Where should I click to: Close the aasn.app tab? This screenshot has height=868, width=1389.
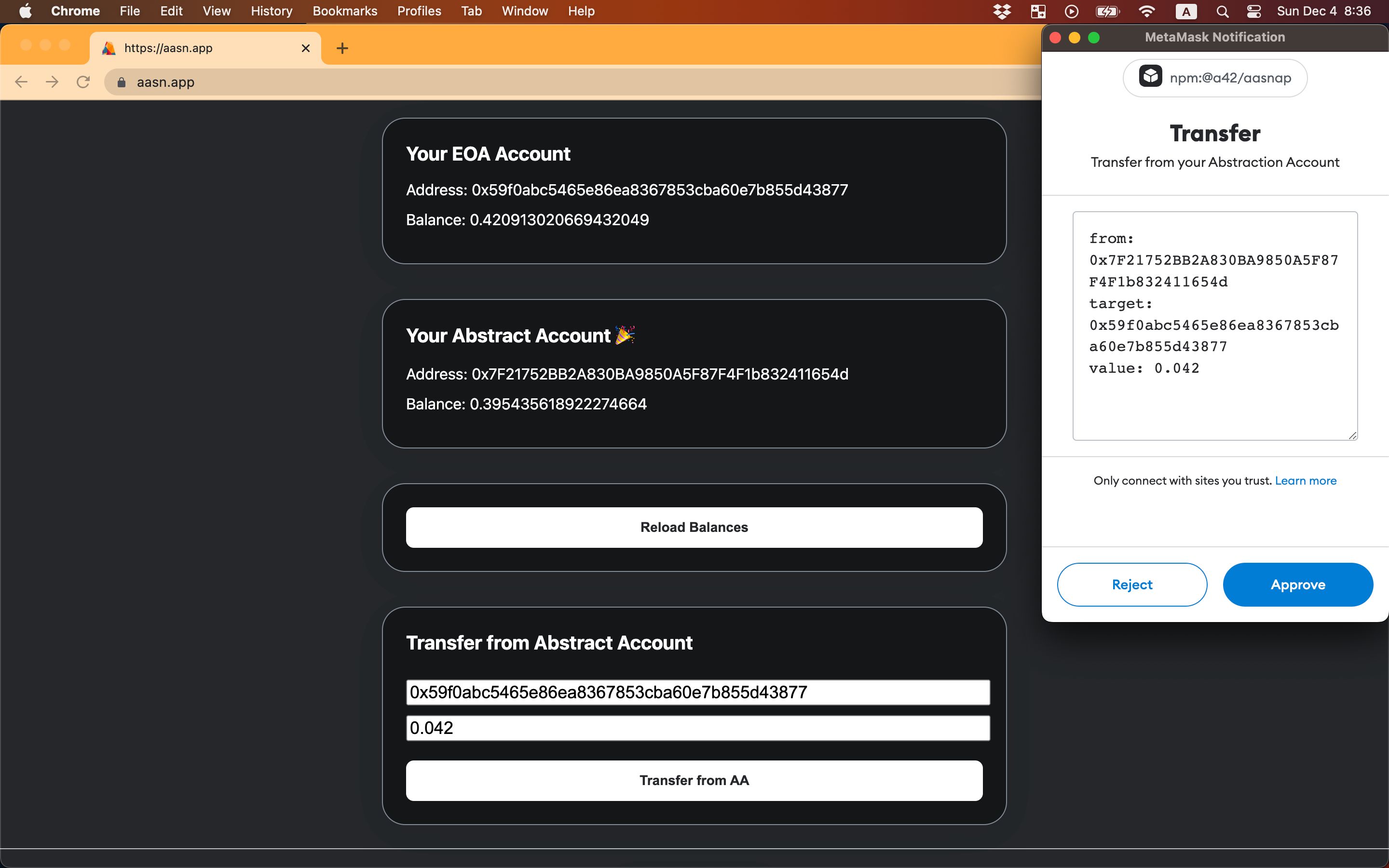coord(306,48)
